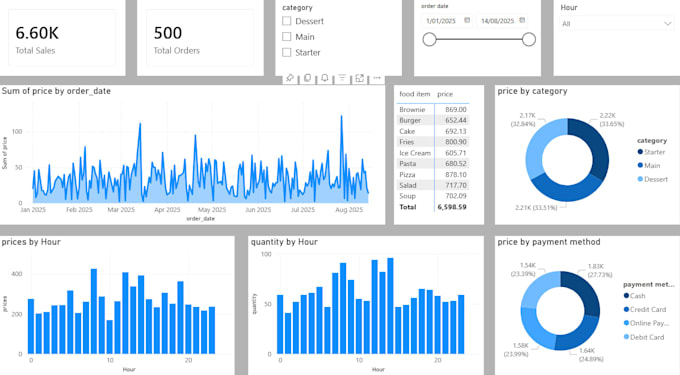Select the Total Orders 500 card
This screenshot has height=375, width=680.
[200, 38]
